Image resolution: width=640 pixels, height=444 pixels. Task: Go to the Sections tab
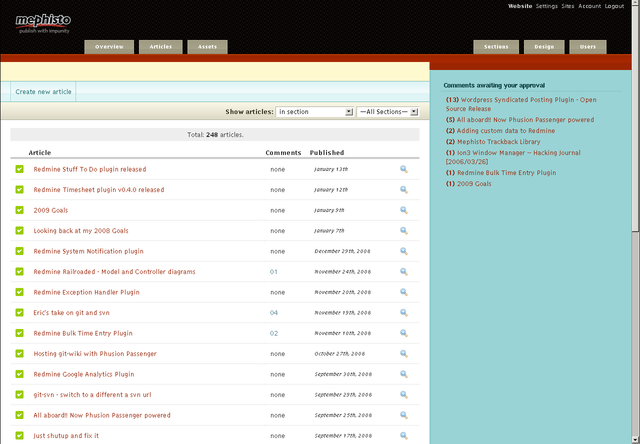pyautogui.click(x=496, y=47)
